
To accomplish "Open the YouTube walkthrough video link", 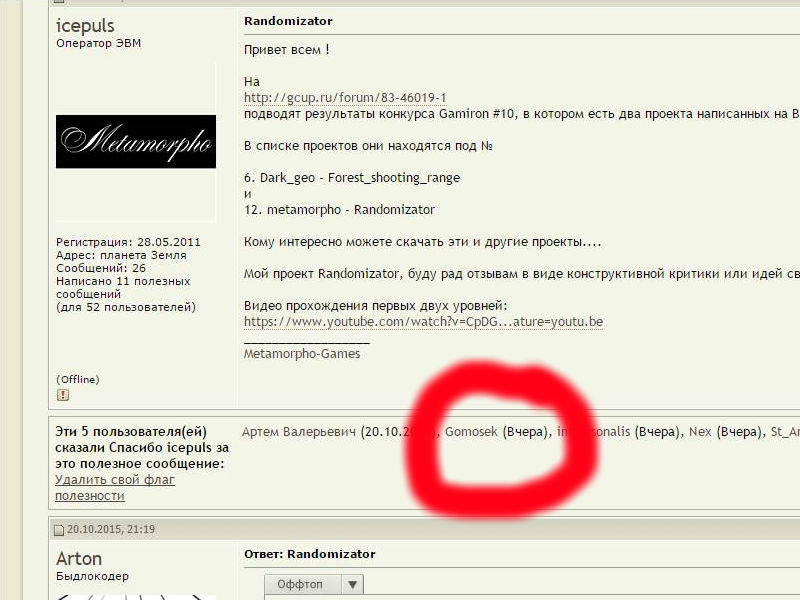I will [423, 322].
